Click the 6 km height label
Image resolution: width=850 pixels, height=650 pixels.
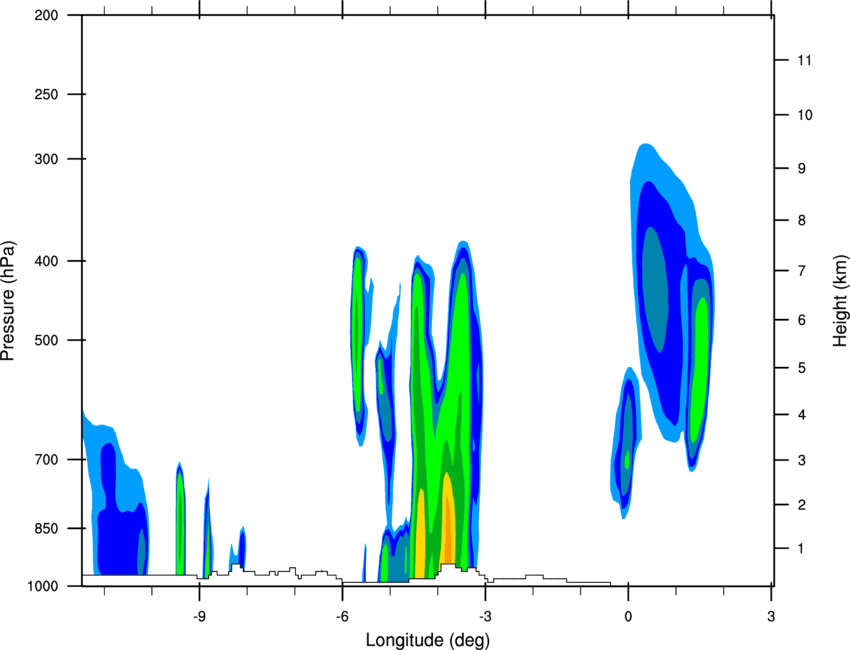click(802, 320)
